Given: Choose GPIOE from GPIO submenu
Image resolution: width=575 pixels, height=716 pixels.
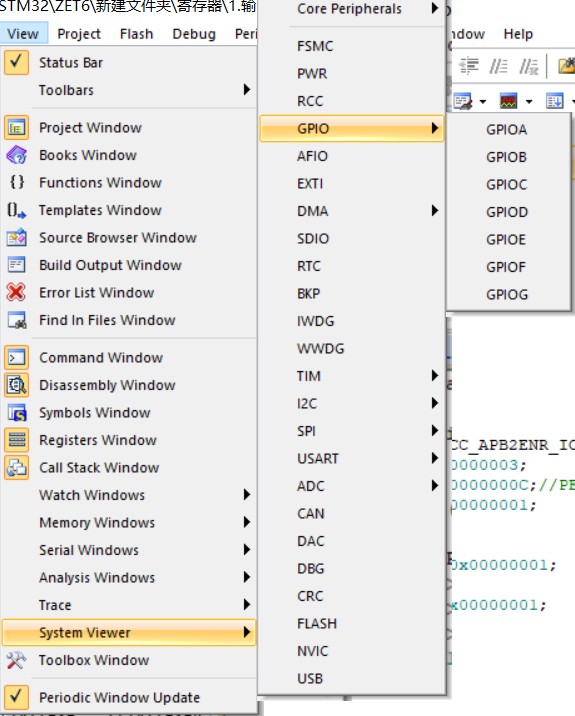Looking at the screenshot, I should pos(507,239).
